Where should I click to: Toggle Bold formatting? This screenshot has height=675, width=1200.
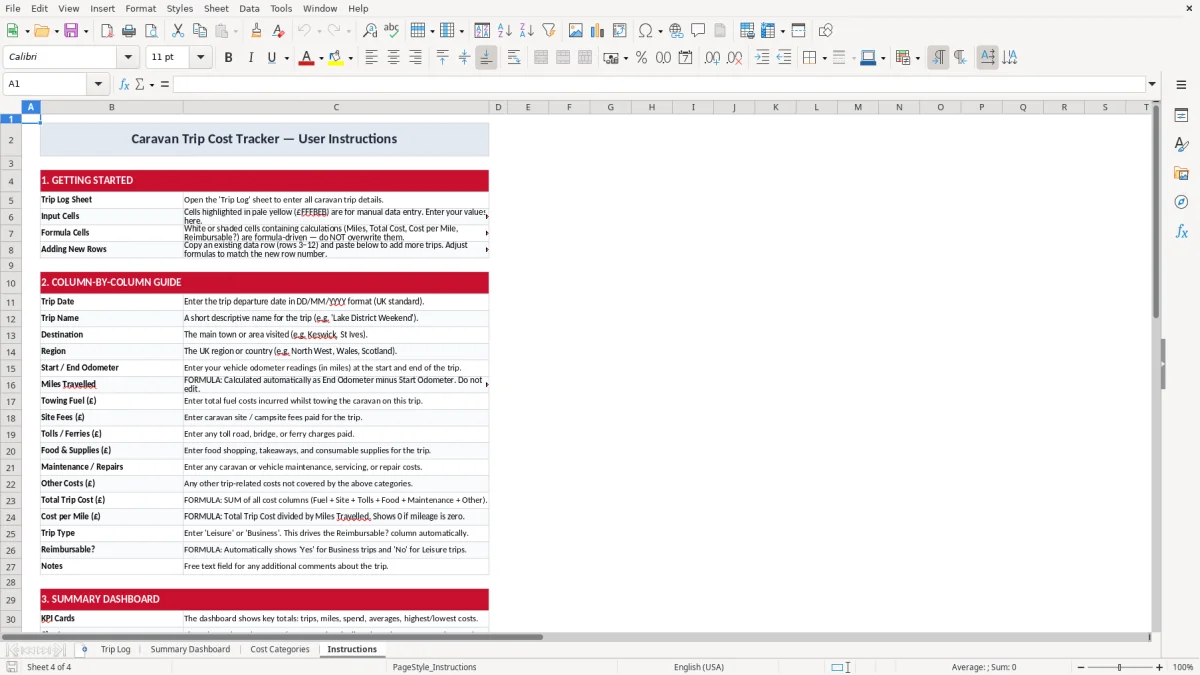click(228, 58)
